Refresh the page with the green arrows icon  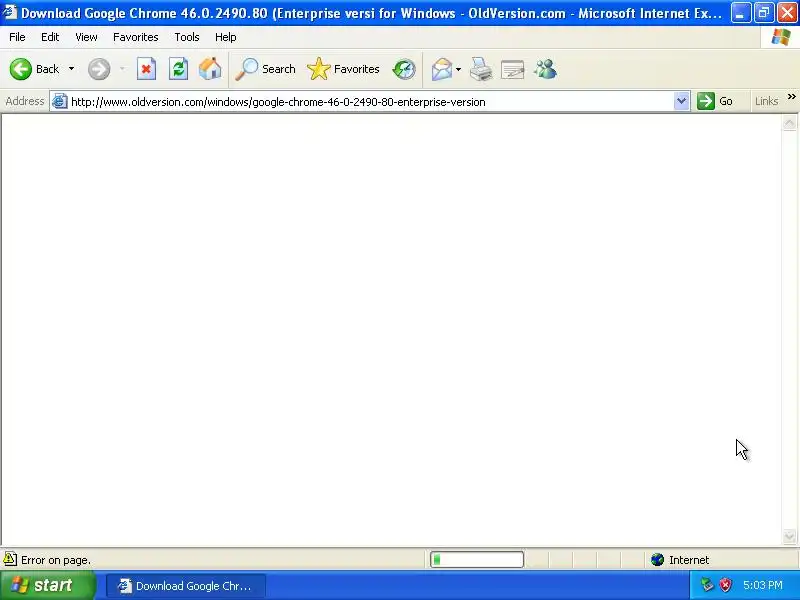(179, 69)
